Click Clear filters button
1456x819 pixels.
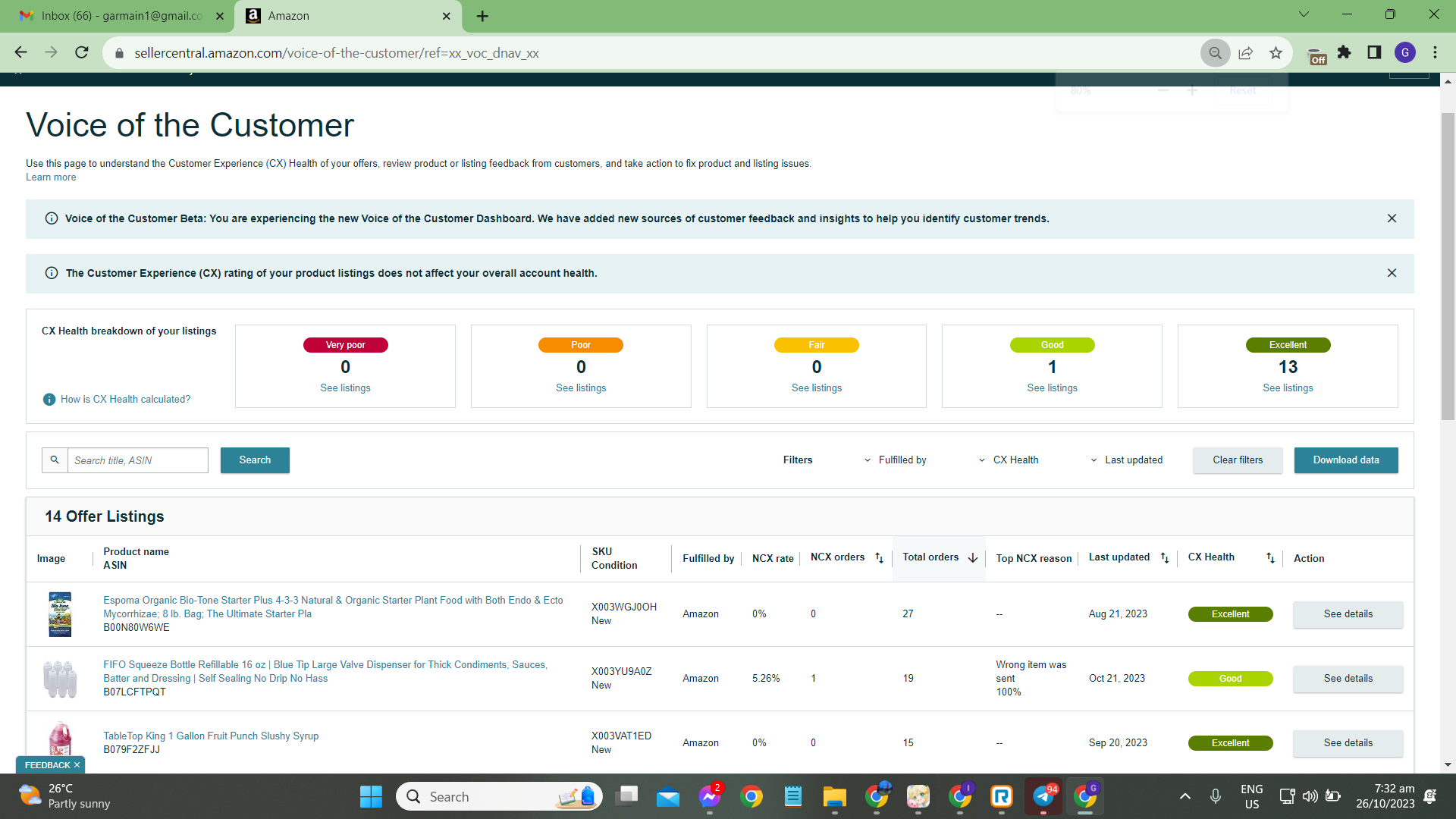[1238, 460]
